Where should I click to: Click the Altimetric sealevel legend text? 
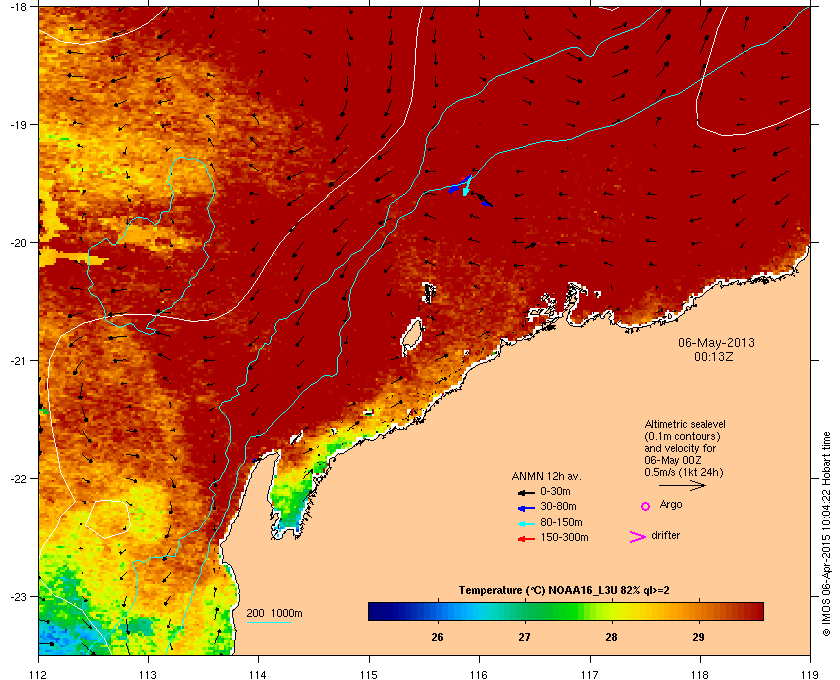(685, 424)
